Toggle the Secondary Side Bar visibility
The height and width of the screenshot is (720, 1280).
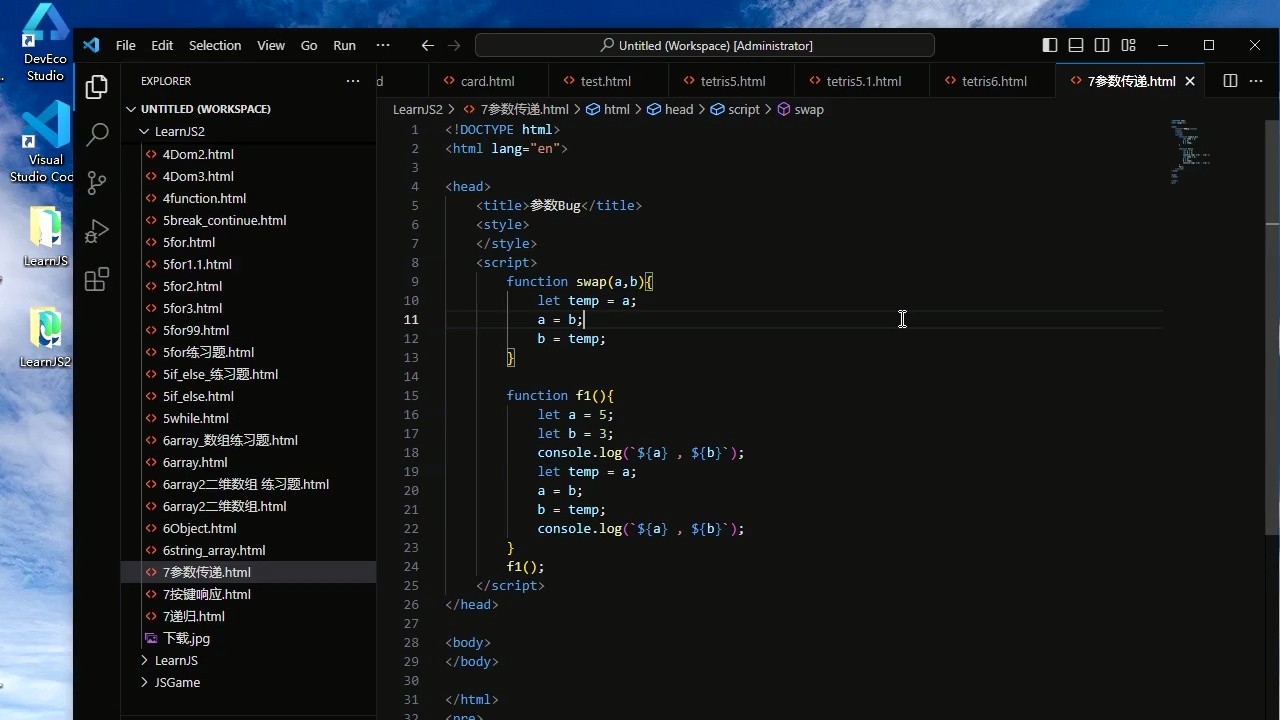tap(1102, 45)
